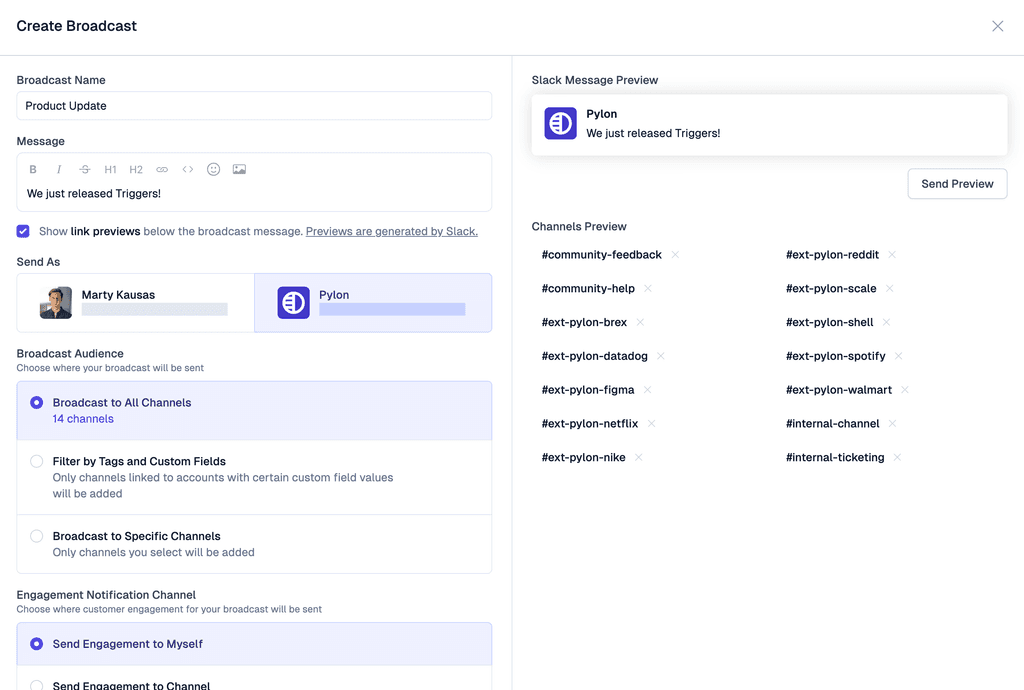Select Broadcast to Specific Channels
Image resolution: width=1024 pixels, height=690 pixels.
[36, 535]
